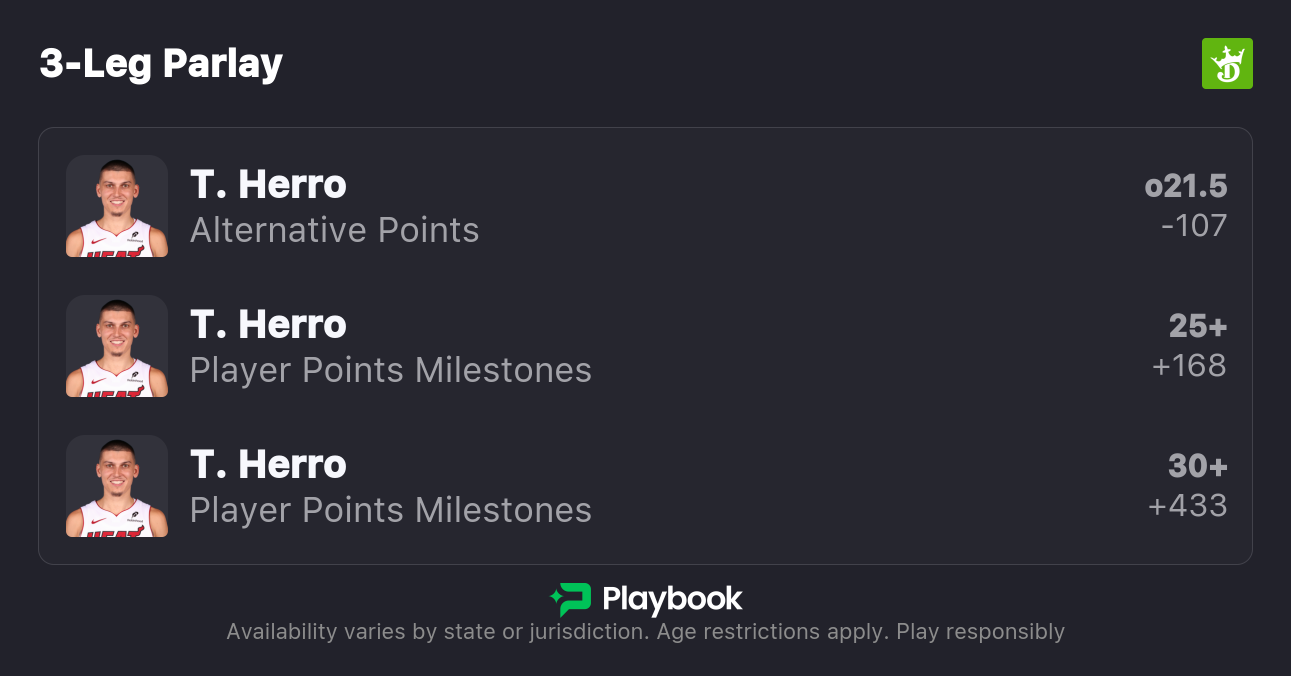Click the green DraftKings logo icon

coord(1226,64)
